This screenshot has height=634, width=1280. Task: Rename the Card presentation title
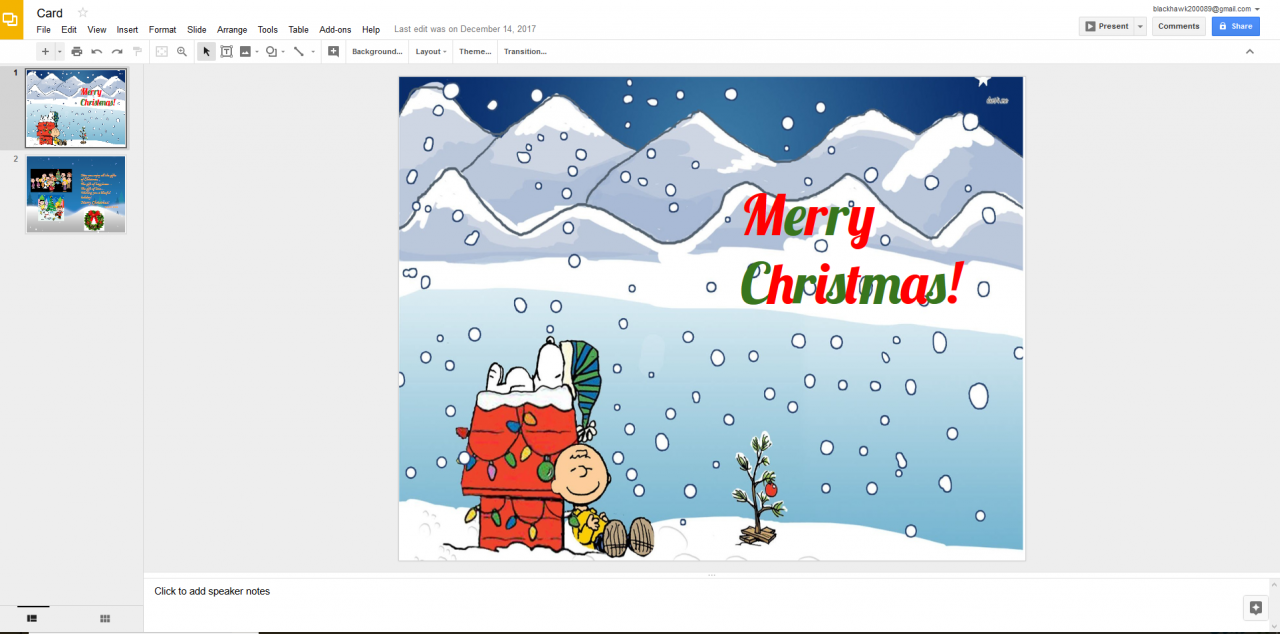[x=50, y=13]
